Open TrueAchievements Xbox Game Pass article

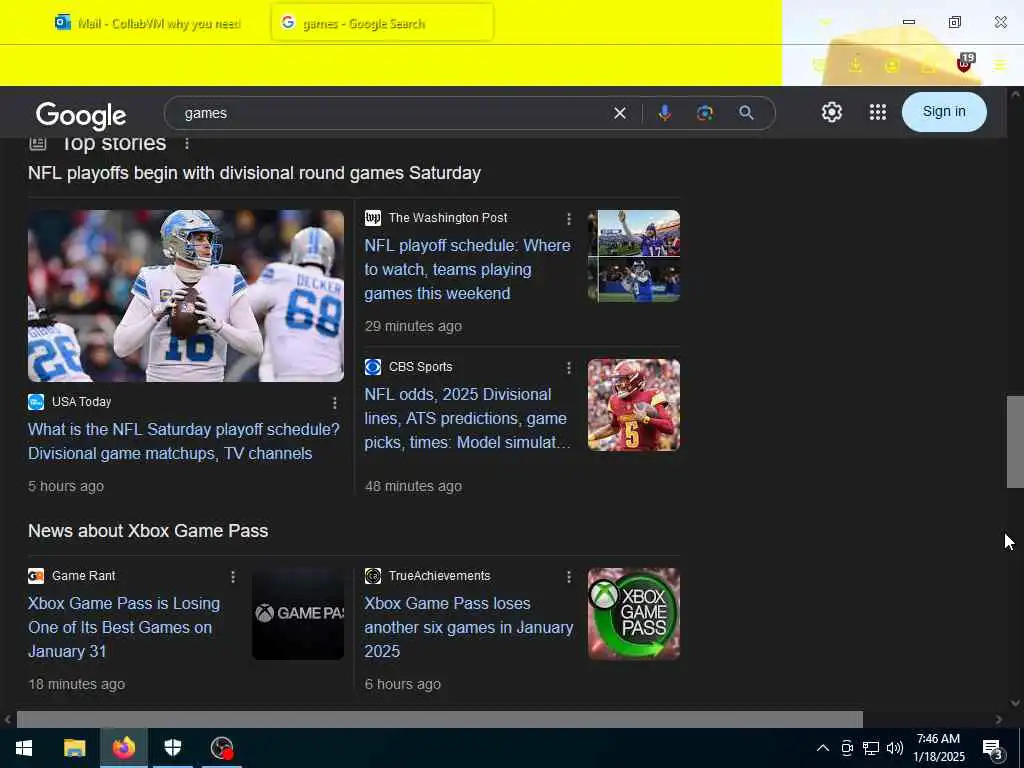(469, 627)
